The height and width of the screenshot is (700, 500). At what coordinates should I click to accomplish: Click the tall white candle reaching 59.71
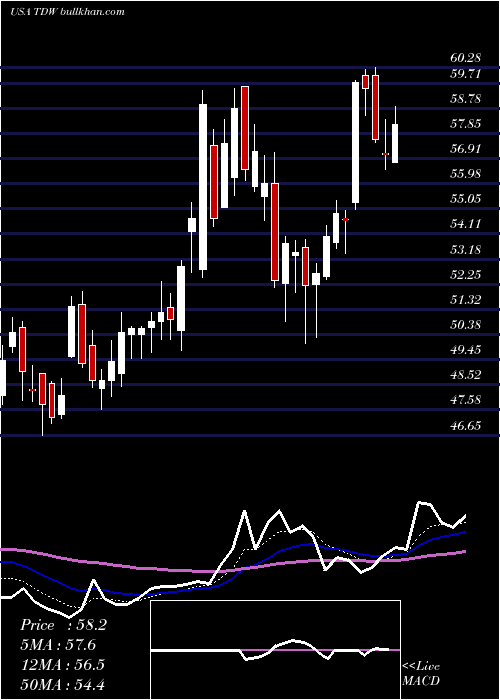pos(355,142)
